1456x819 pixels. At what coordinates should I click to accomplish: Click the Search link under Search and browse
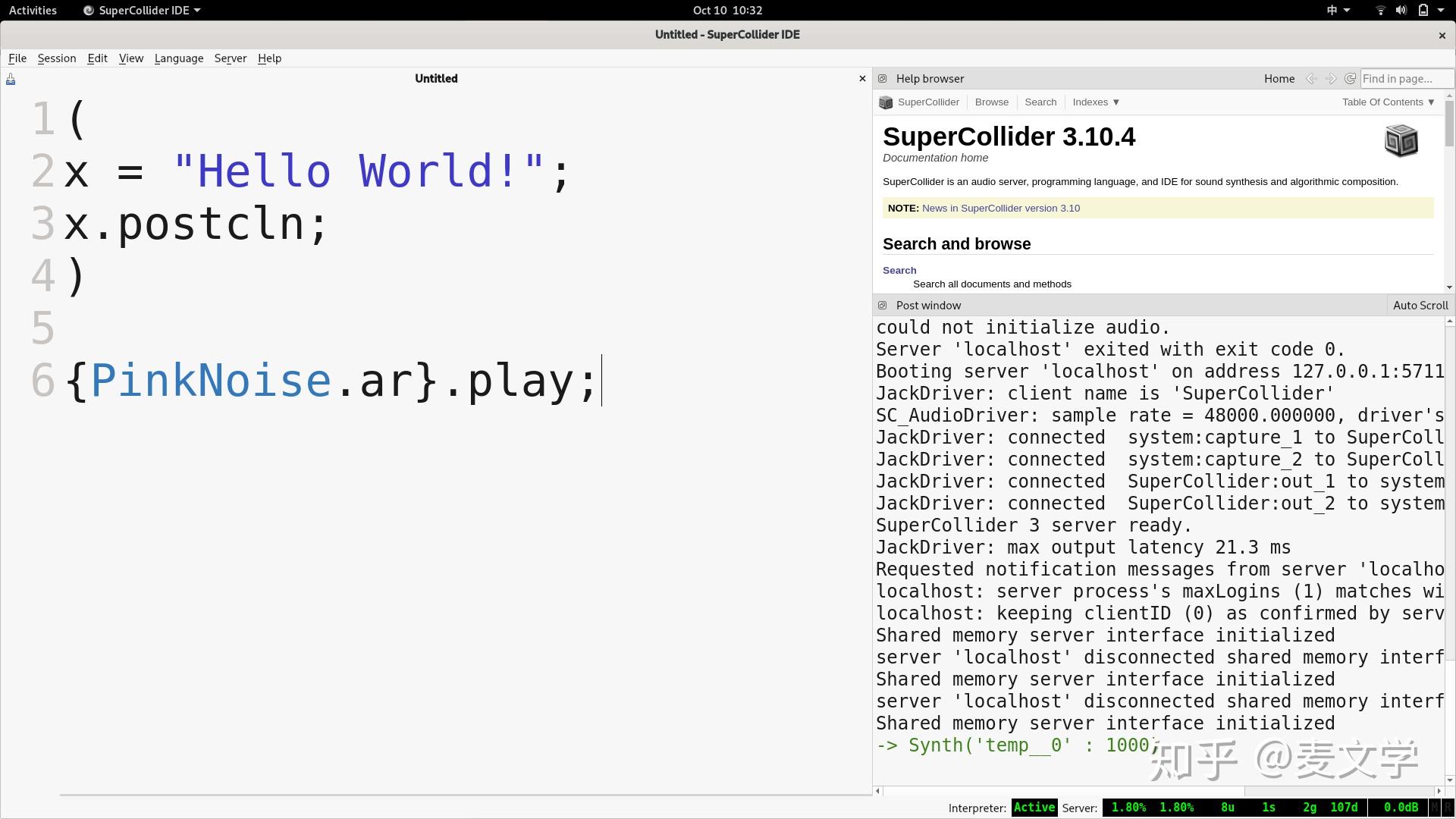[x=899, y=270]
